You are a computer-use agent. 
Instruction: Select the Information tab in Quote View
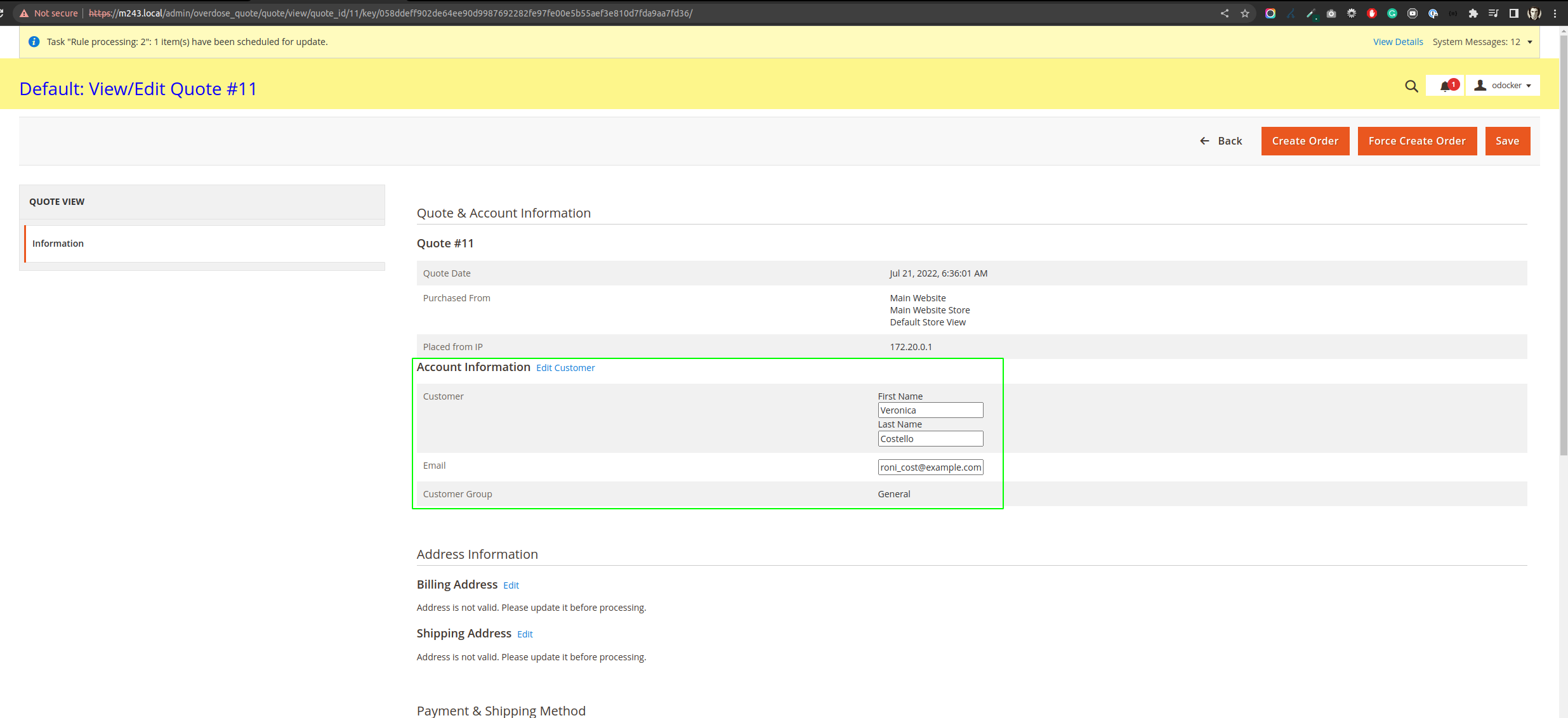coord(58,244)
